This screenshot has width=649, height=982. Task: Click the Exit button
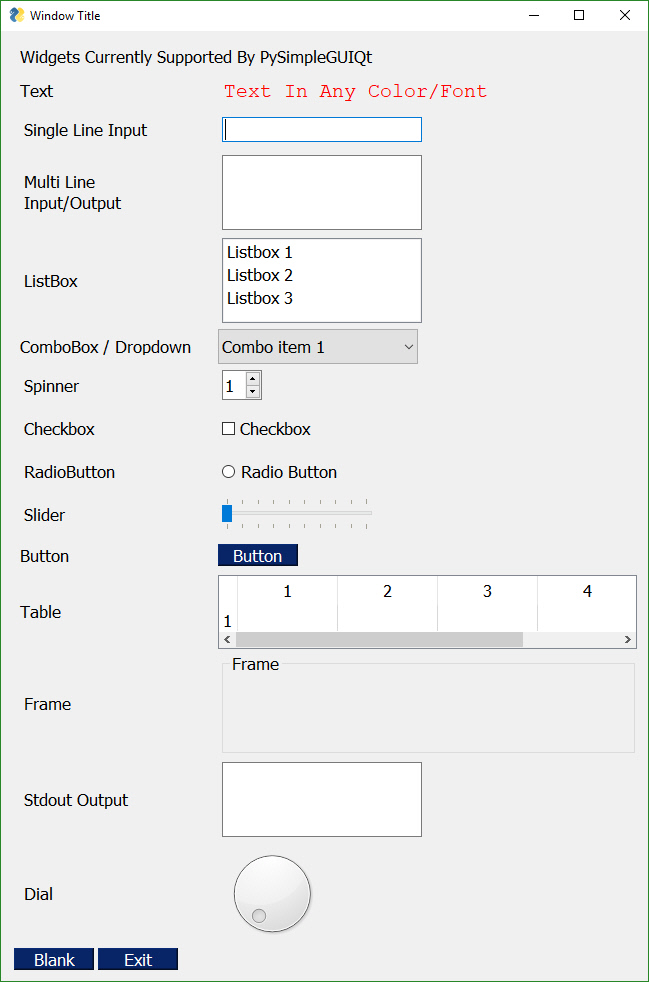click(x=138, y=959)
